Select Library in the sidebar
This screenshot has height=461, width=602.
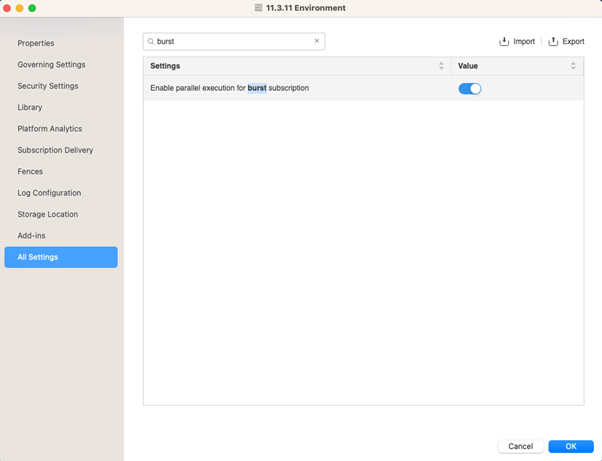tap(30, 108)
